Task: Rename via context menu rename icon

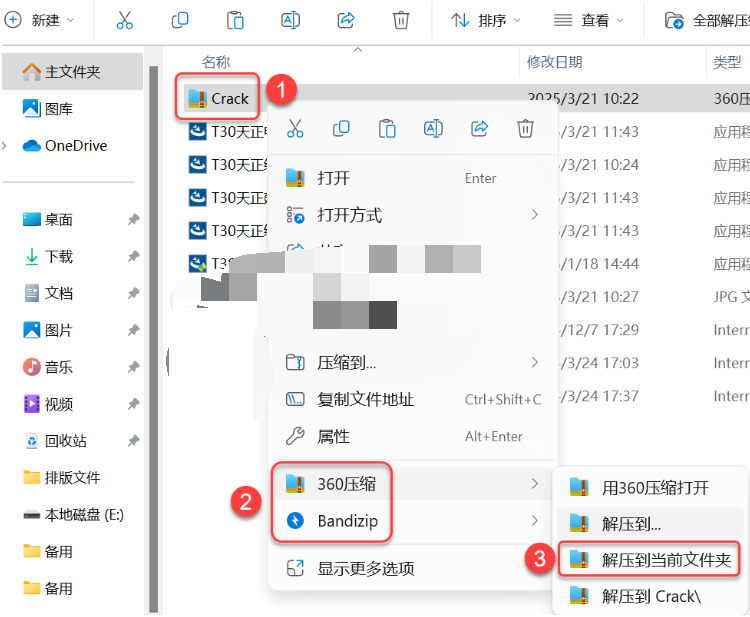Action: (433, 129)
